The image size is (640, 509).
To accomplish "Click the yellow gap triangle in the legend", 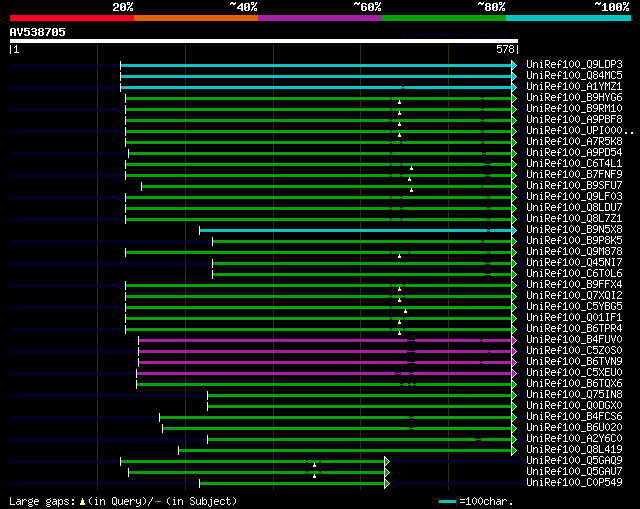I will pyautogui.click(x=82, y=501).
